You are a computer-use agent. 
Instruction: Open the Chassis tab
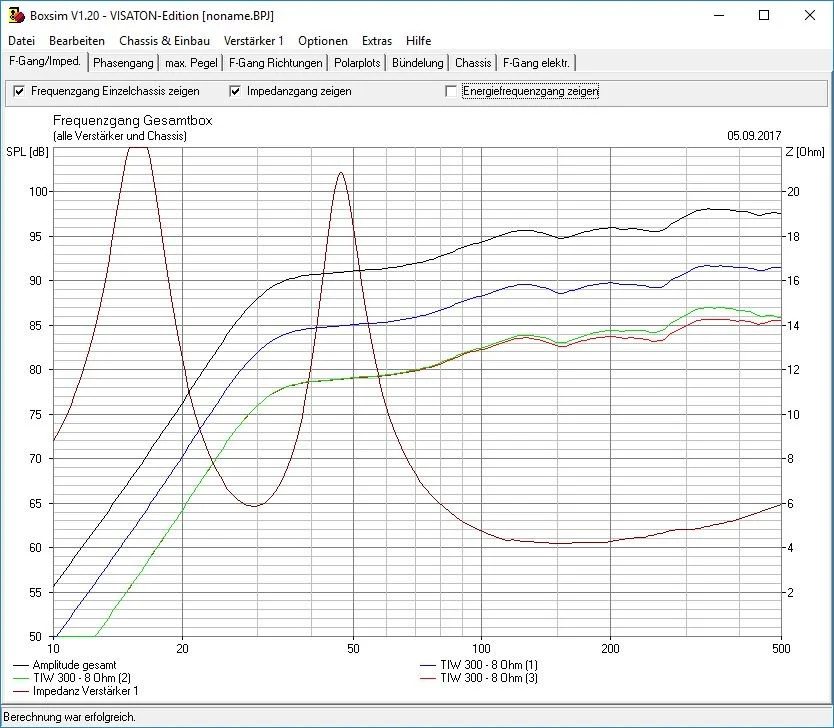click(473, 63)
